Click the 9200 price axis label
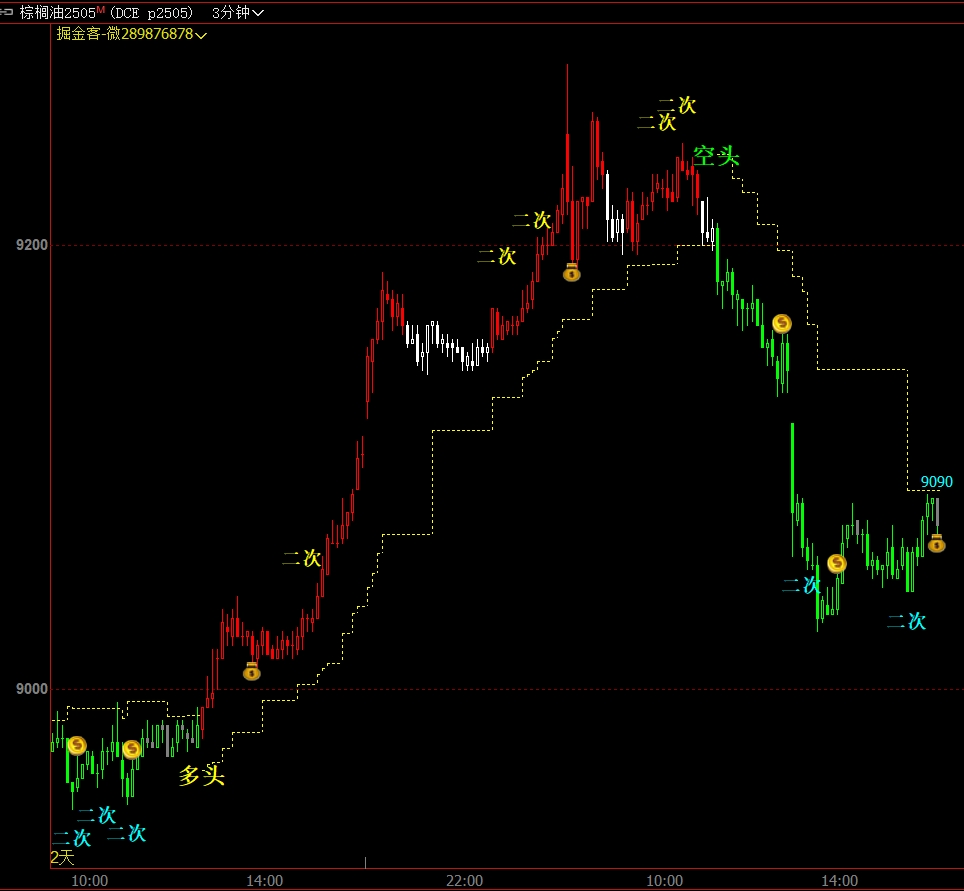The width and height of the screenshot is (964, 891). (x=31, y=245)
